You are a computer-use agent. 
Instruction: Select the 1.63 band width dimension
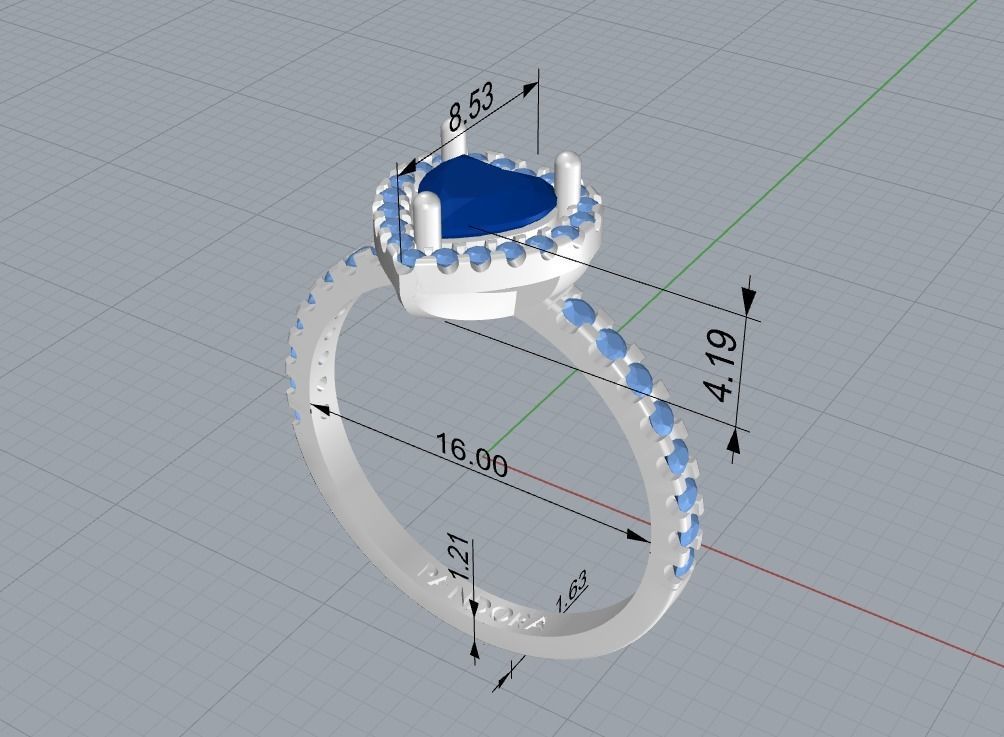click(x=572, y=592)
